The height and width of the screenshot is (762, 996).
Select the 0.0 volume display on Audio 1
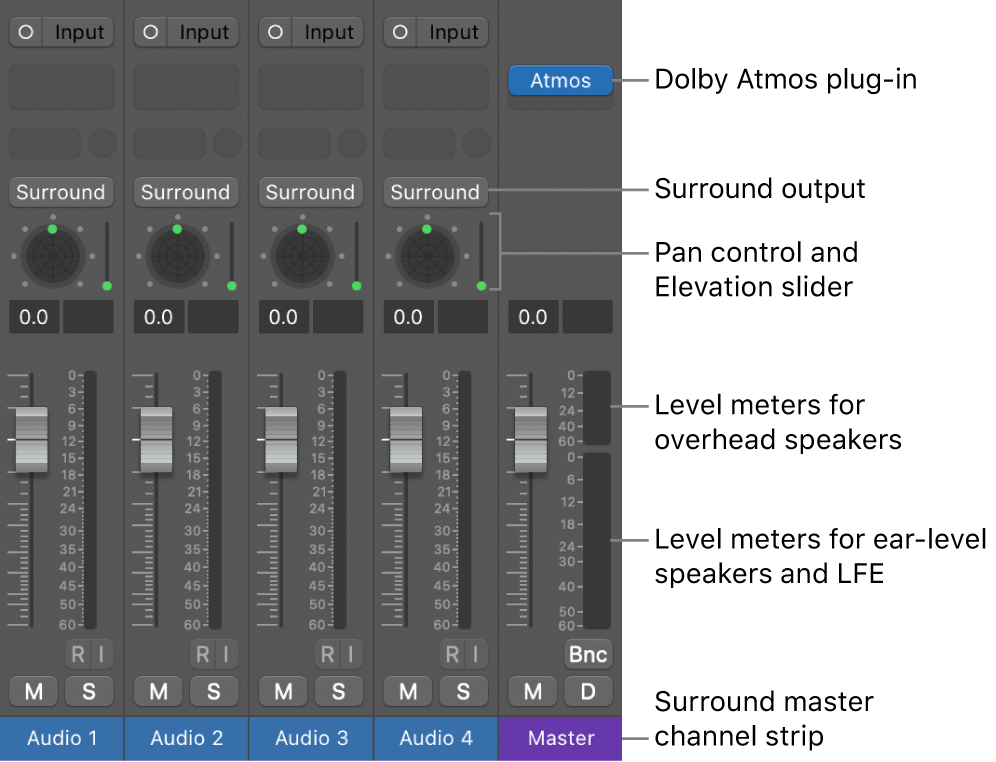33,317
